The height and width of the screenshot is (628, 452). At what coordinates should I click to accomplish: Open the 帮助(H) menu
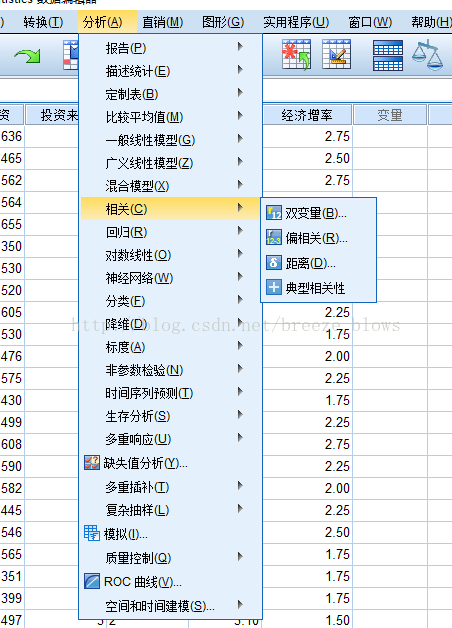(x=431, y=22)
